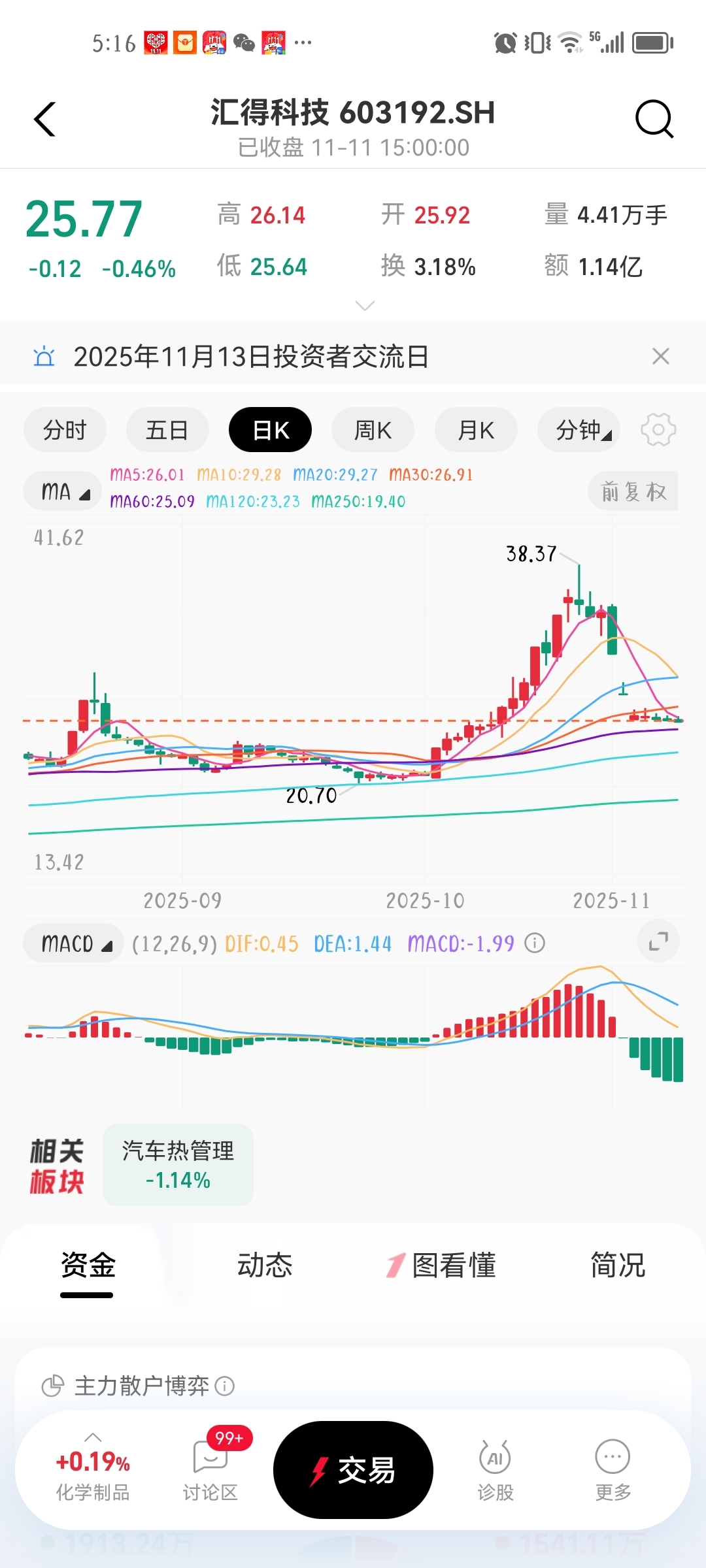Open the 分钟 interval dropdown
Screen dimensions: 706x1568
click(x=579, y=430)
